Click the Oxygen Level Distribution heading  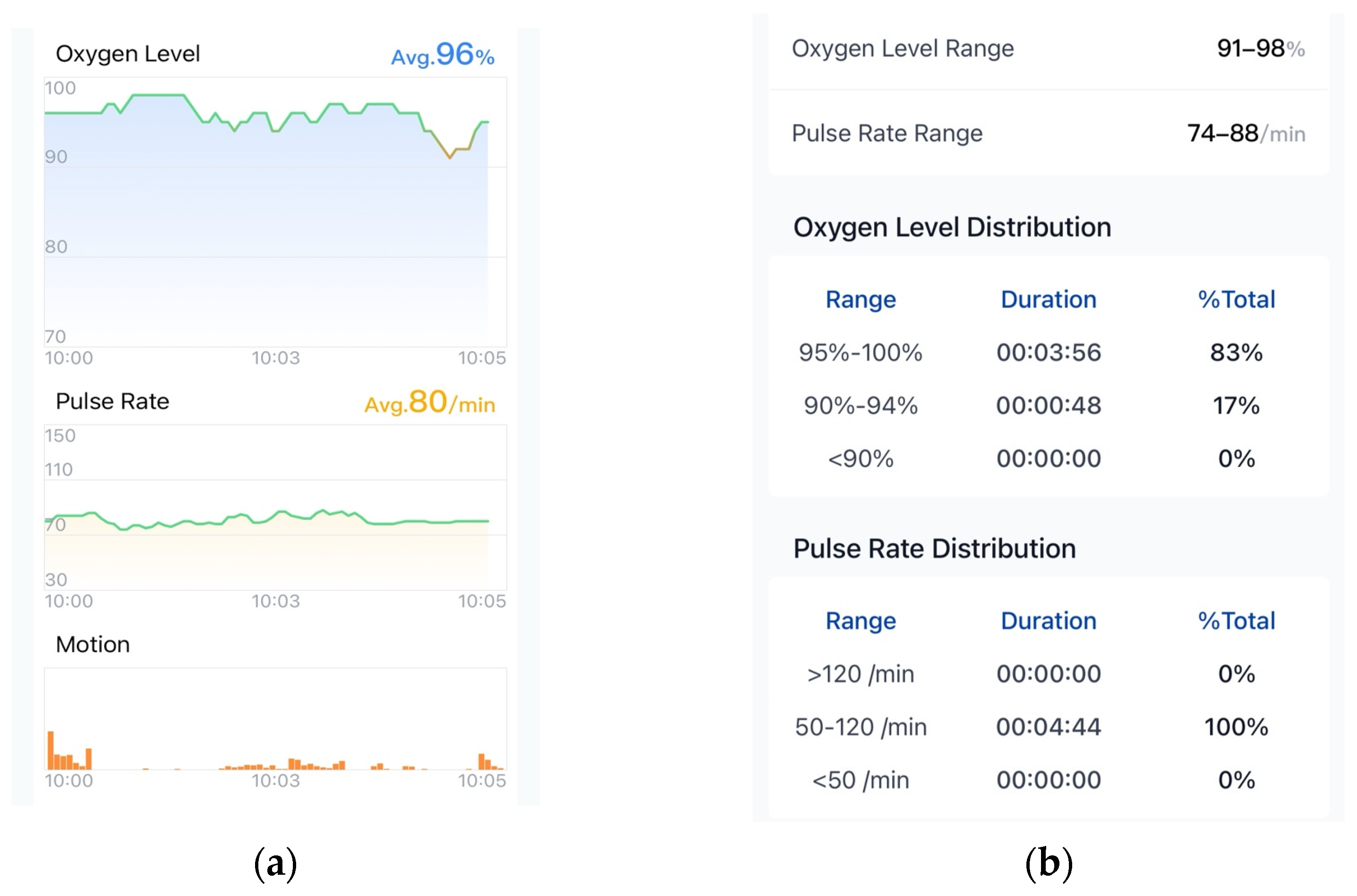(x=952, y=228)
